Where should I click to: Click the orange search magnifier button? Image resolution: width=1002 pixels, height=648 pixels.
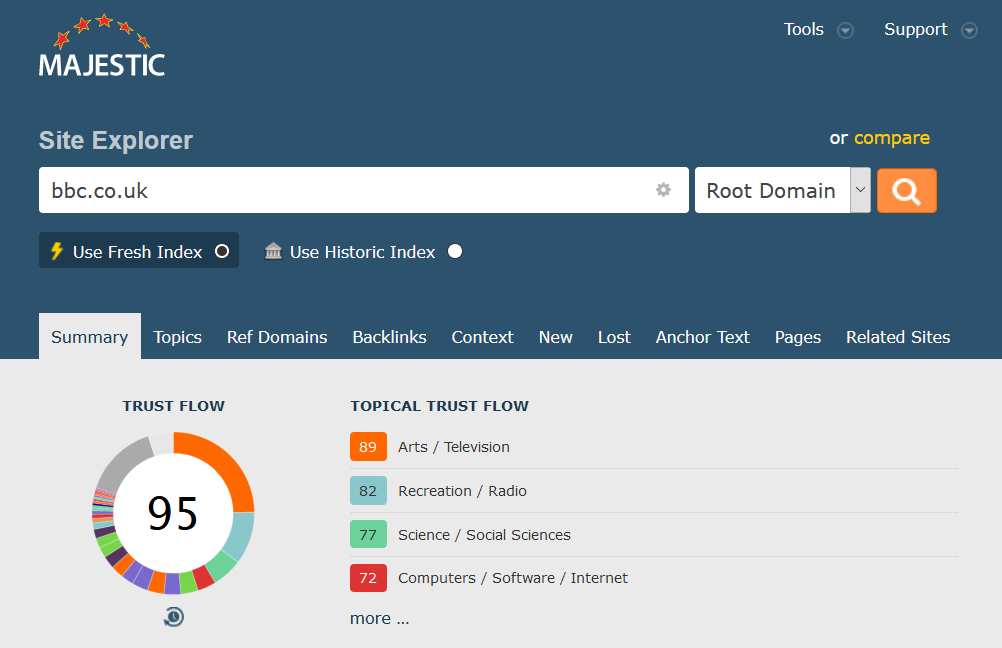coord(907,190)
